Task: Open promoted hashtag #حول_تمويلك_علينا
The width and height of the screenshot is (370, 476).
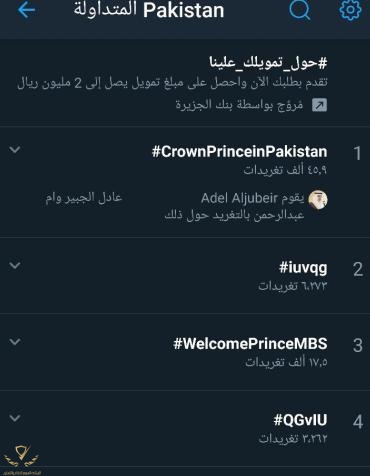Action: pyautogui.click(x=268, y=63)
